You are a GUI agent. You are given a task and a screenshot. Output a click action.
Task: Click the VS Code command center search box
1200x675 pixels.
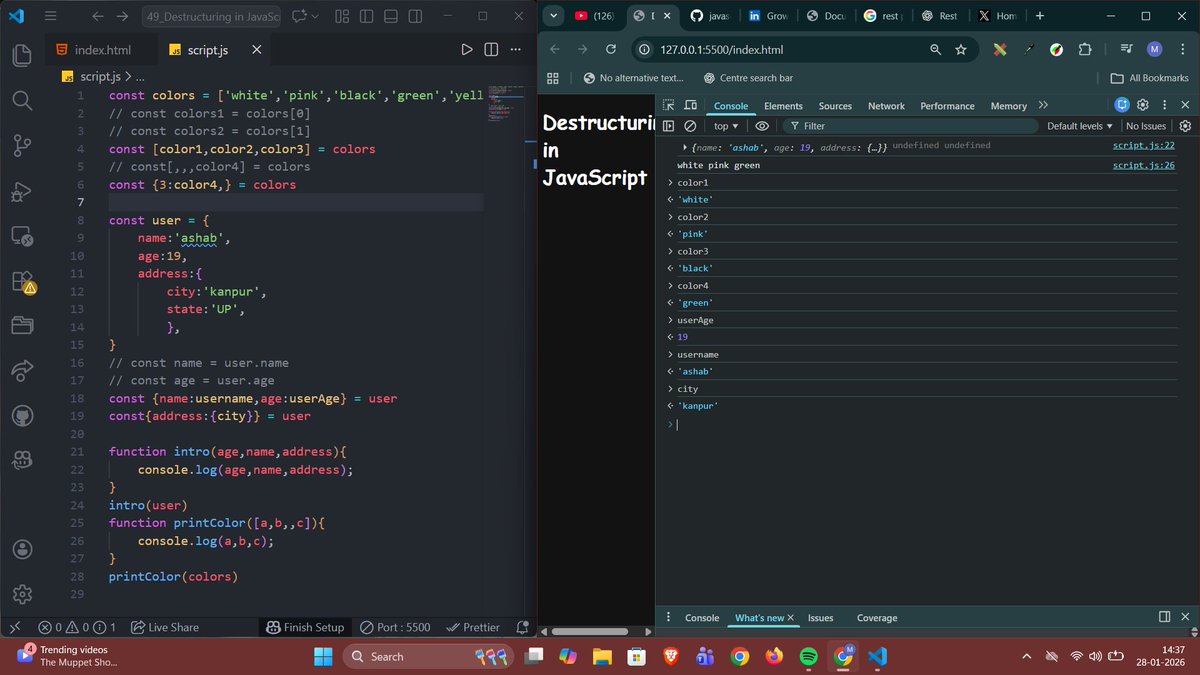coord(211,17)
